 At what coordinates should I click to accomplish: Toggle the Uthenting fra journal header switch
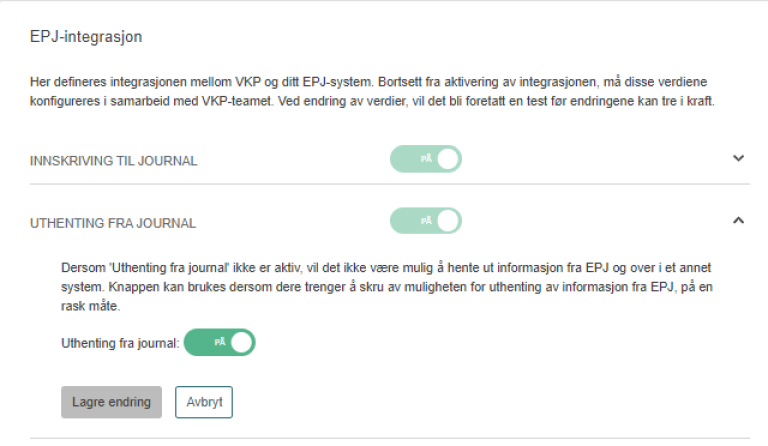coord(426,221)
